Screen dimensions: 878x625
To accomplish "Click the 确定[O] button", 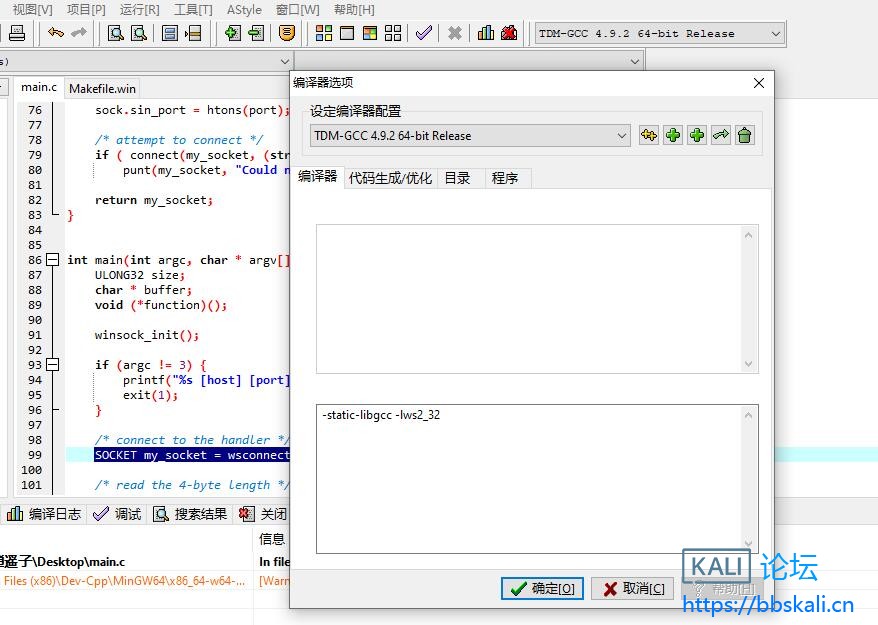I will (x=541, y=588).
